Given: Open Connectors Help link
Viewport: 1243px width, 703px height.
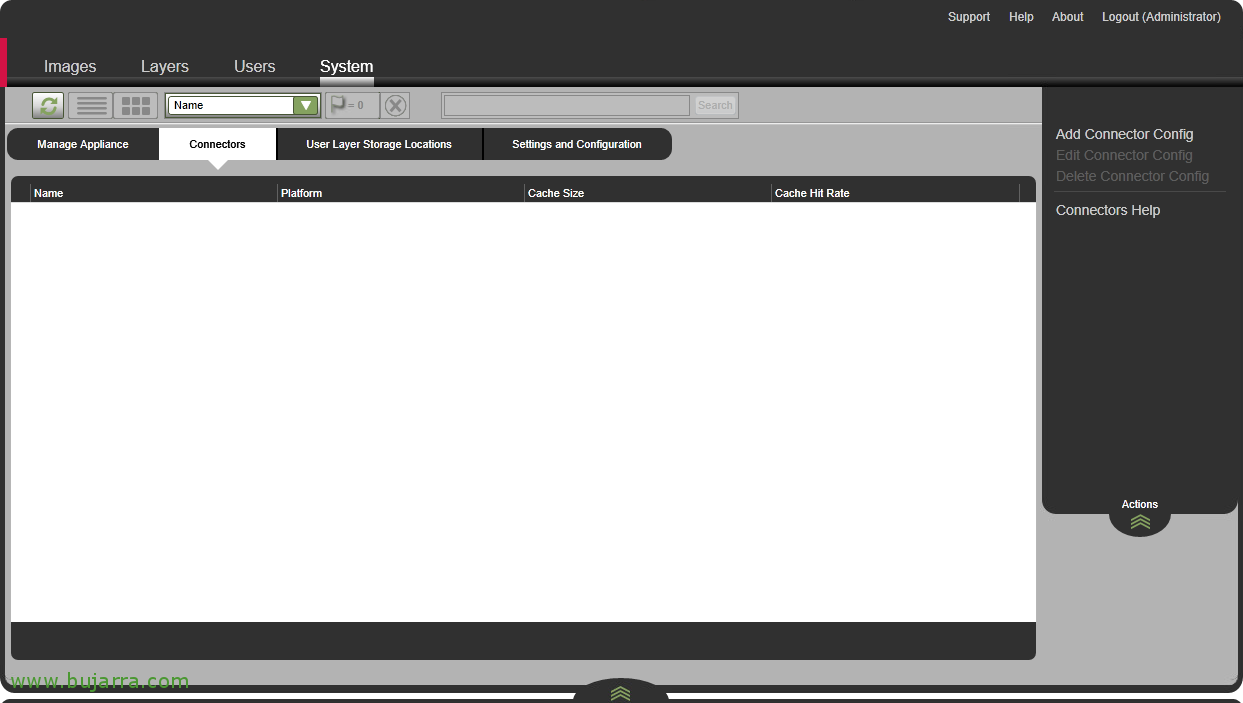Looking at the screenshot, I should click(1107, 210).
